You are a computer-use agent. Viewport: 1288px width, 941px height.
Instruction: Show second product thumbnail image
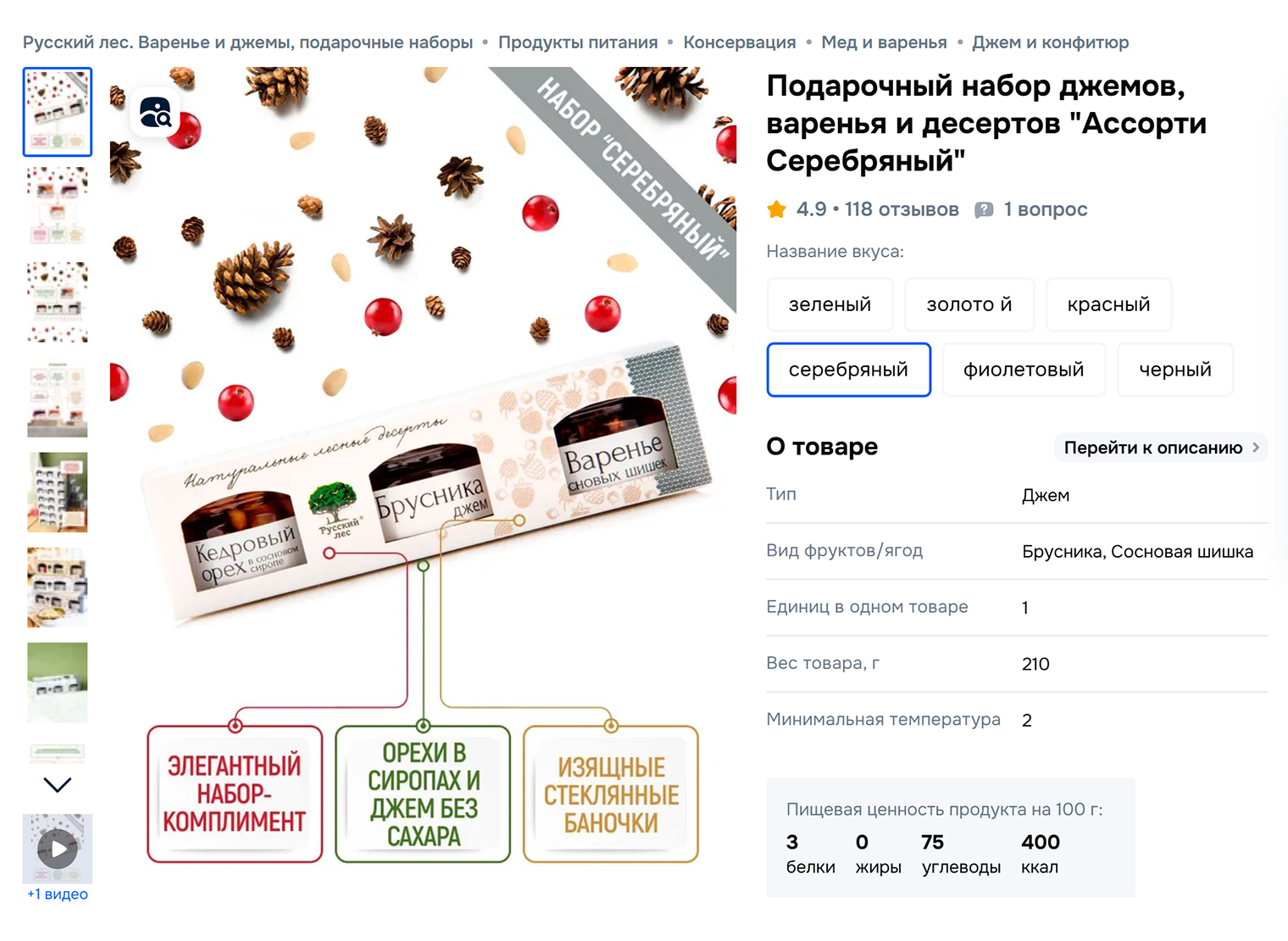(58, 207)
